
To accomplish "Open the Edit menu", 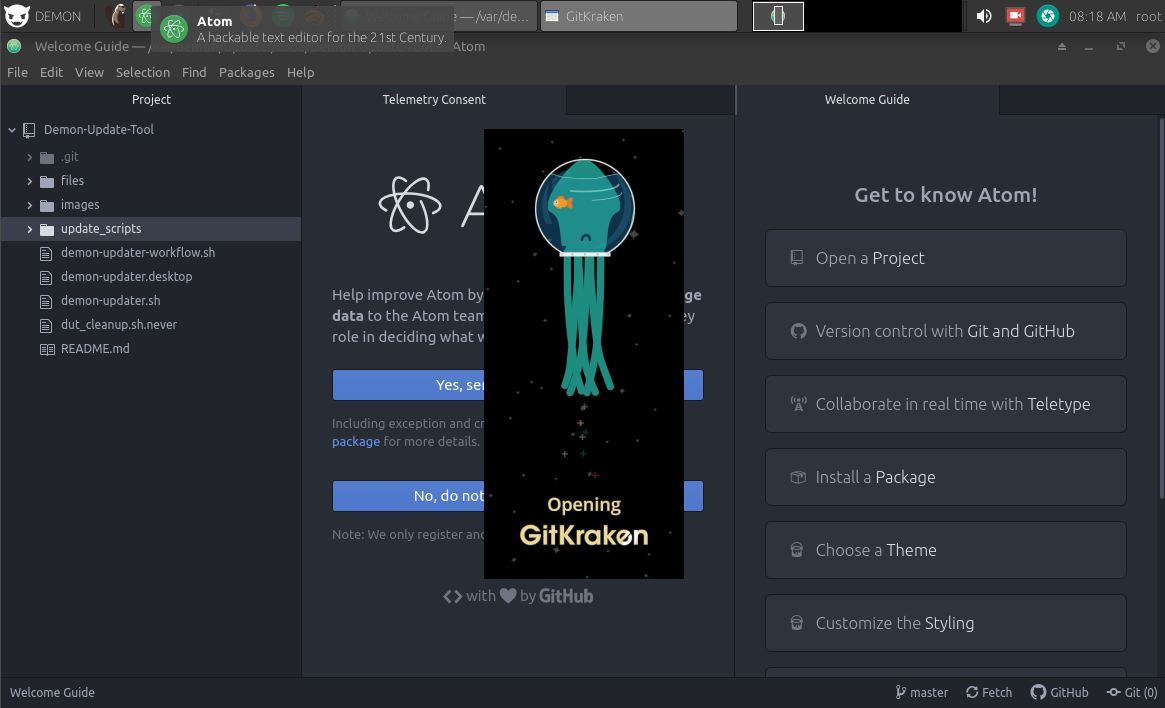I will (x=51, y=72).
